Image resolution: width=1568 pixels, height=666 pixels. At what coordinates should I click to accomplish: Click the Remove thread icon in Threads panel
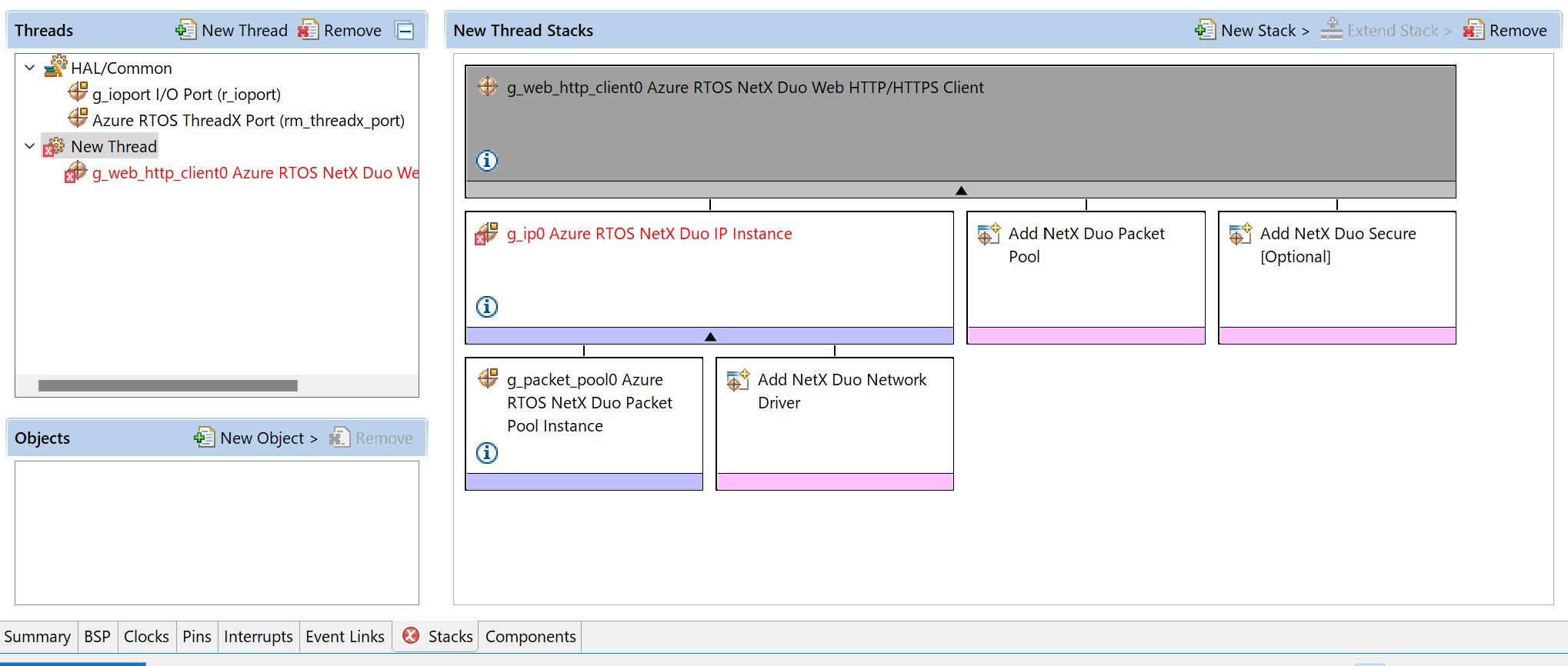coord(308,30)
